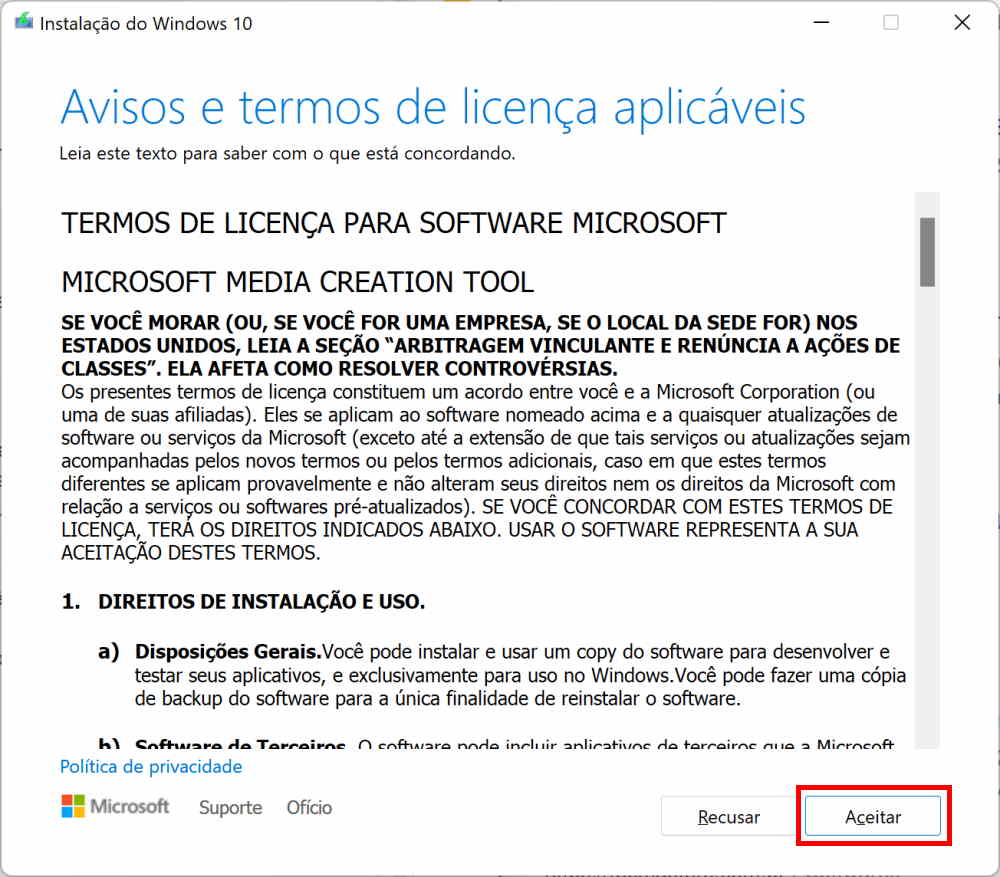Click the "Leia este texto para saber" subtitle
Viewport: 1000px width, 877px height.
(287, 154)
